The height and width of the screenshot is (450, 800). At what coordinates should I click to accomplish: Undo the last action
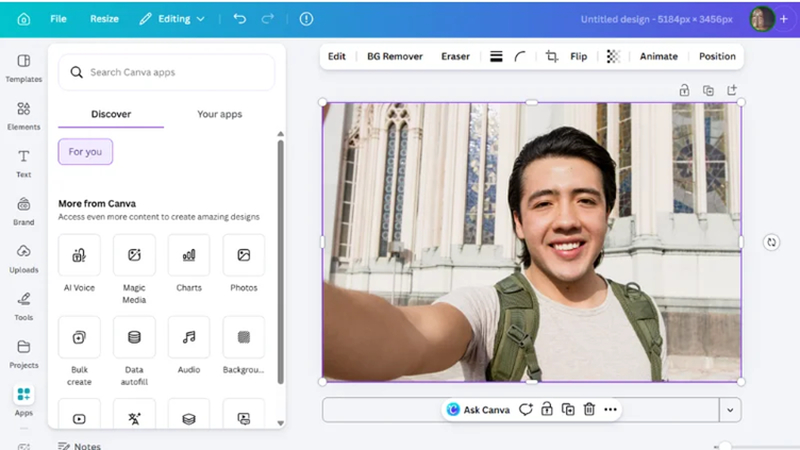pos(240,19)
